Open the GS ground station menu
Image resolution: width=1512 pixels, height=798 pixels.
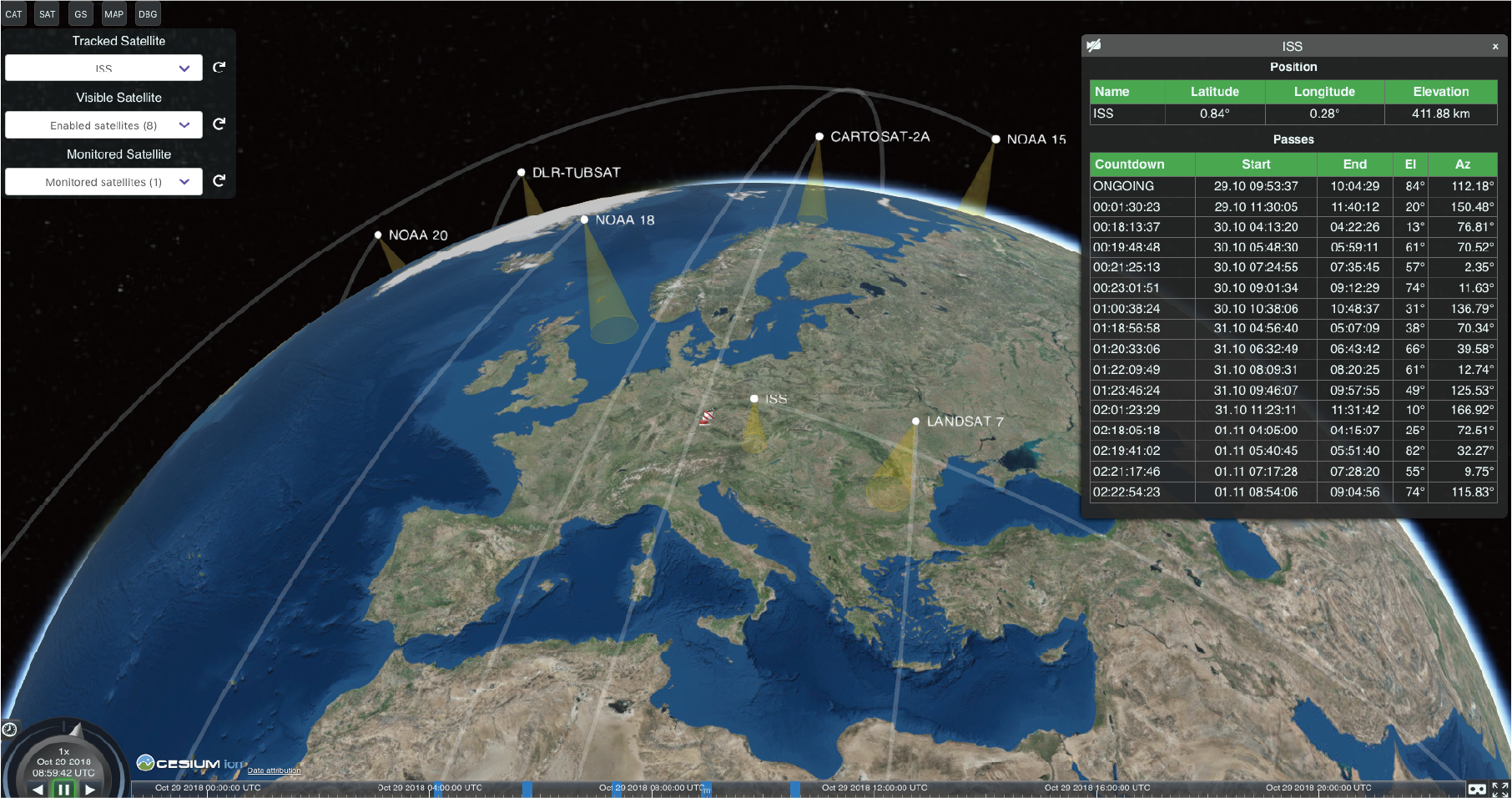[x=81, y=14]
